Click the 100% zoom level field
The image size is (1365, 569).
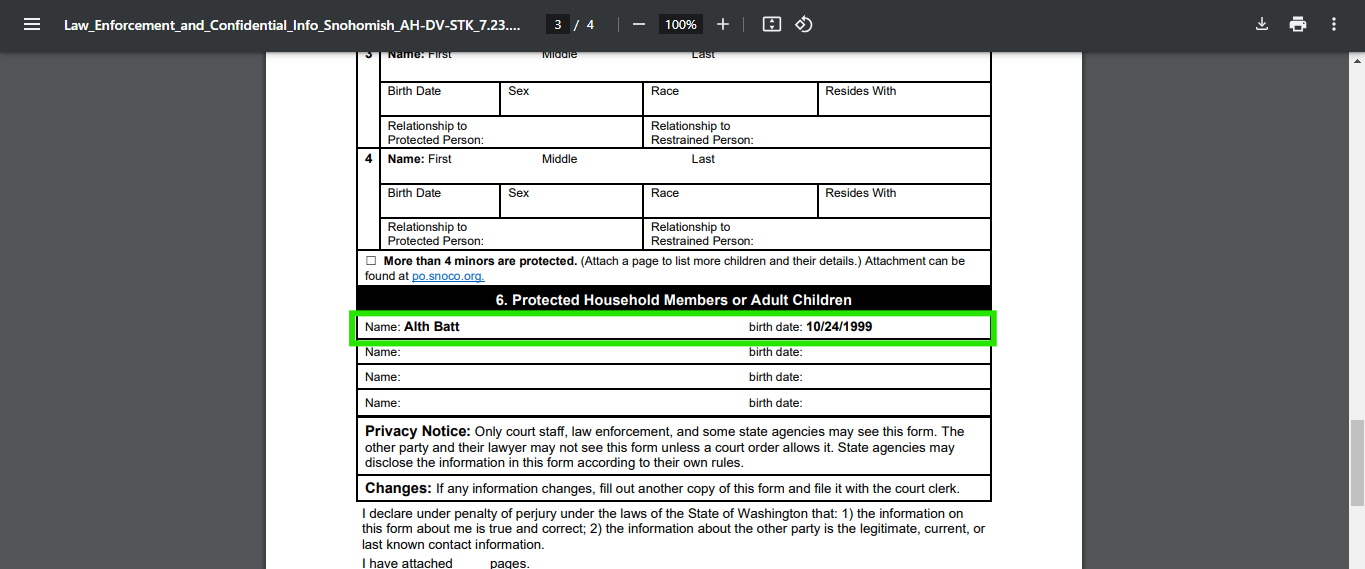tap(681, 24)
